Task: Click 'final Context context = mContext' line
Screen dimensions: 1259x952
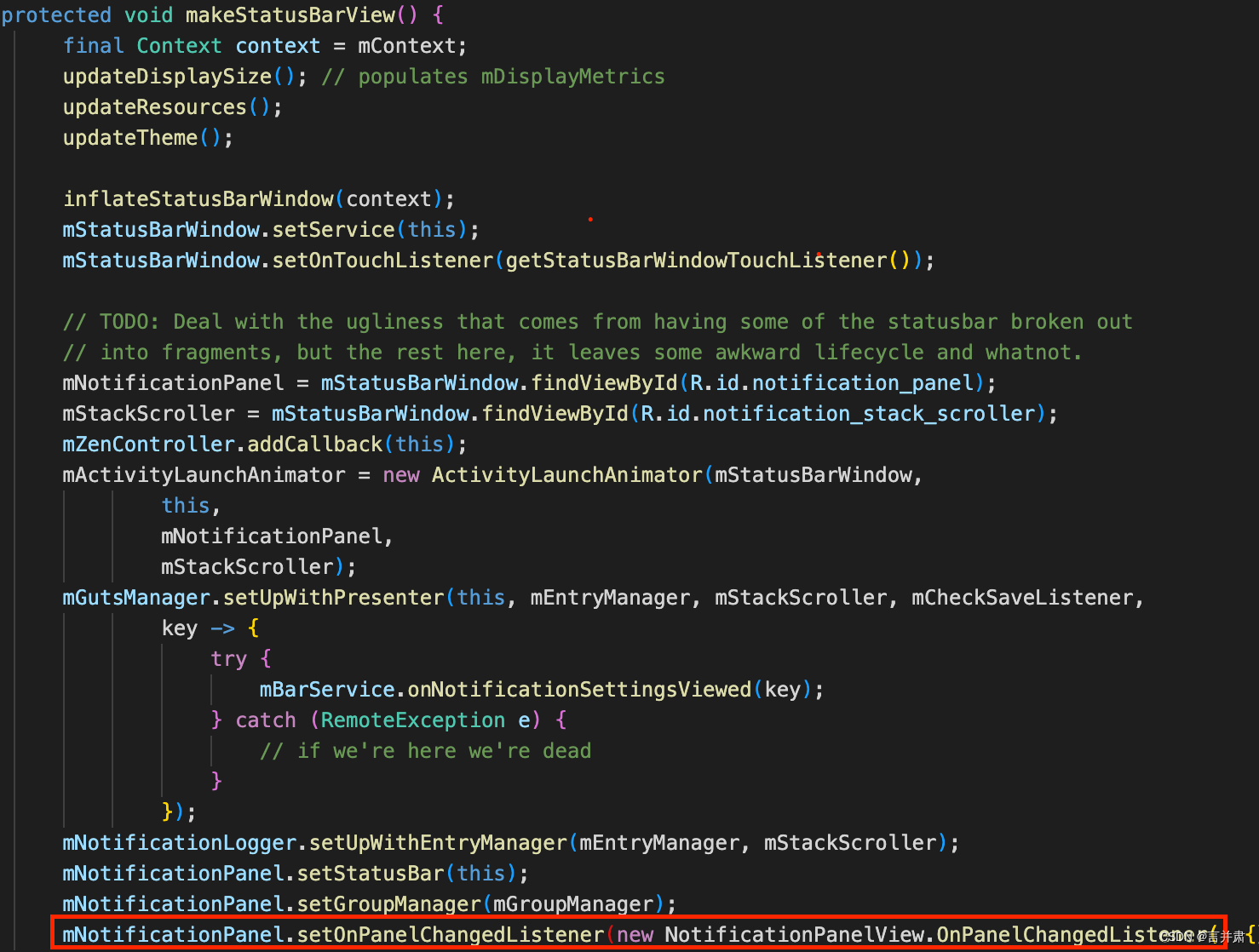Action: click(265, 46)
